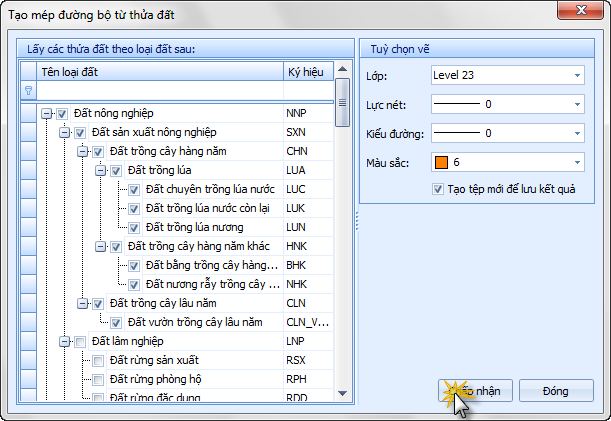The width and height of the screenshot is (611, 421).
Task: Check the Đất rừng sản xuất checkbox
Action: [x=98, y=361]
